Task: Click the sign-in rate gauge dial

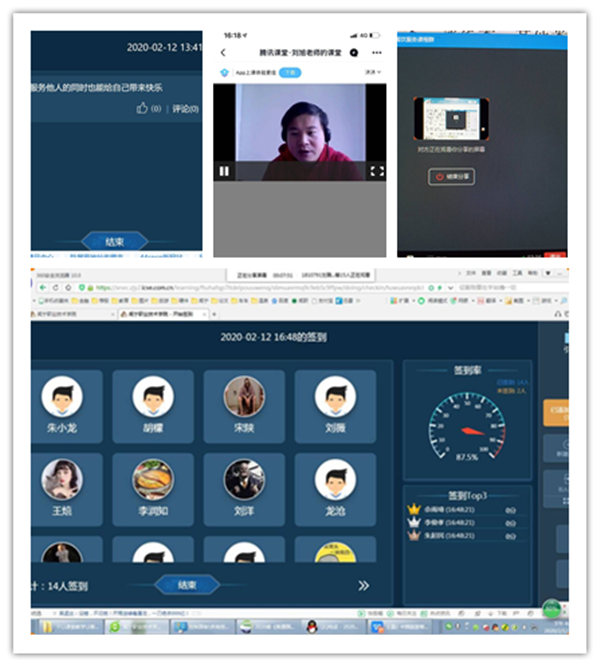Action: click(467, 425)
